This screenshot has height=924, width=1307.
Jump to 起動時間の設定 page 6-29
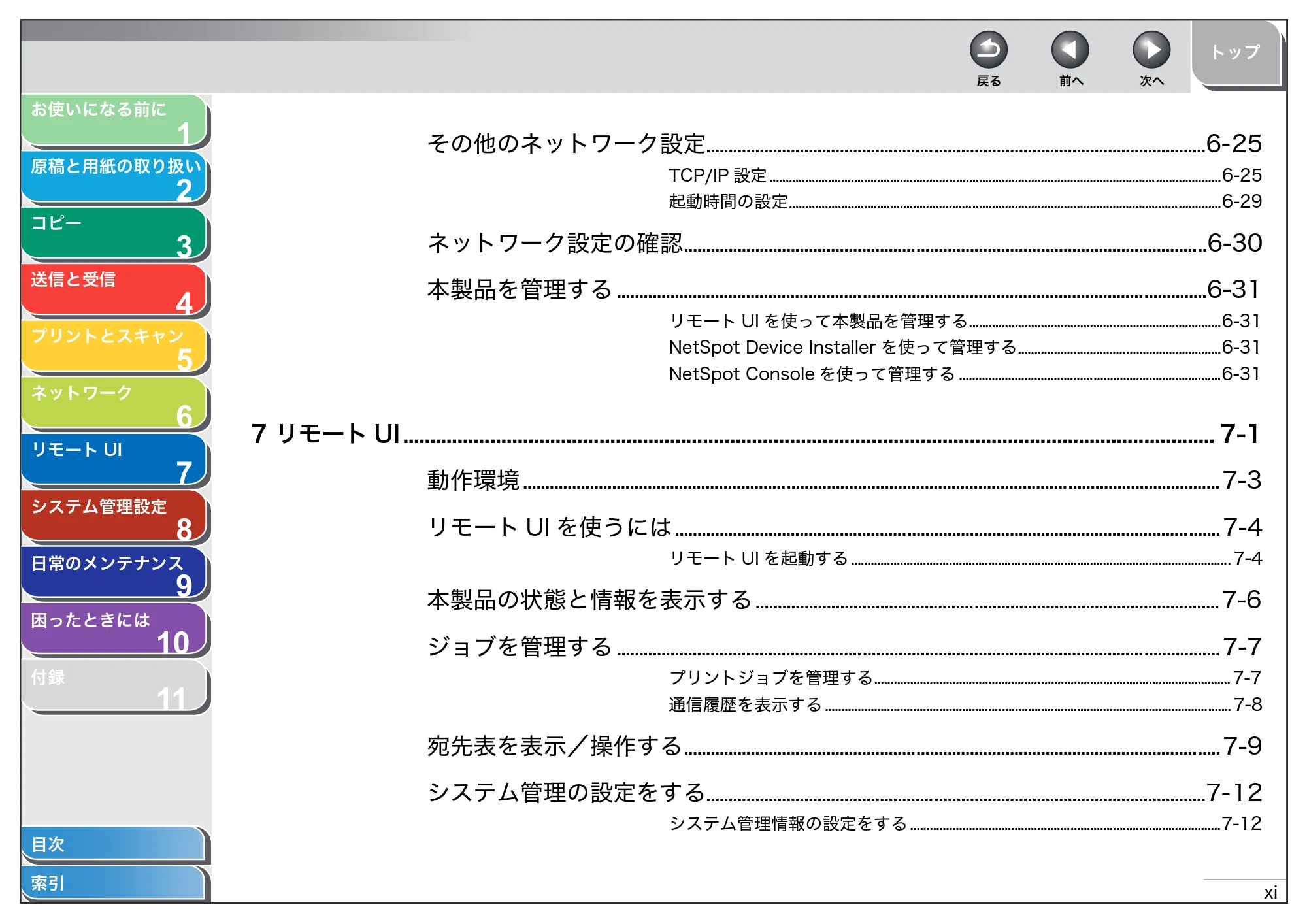(965, 201)
